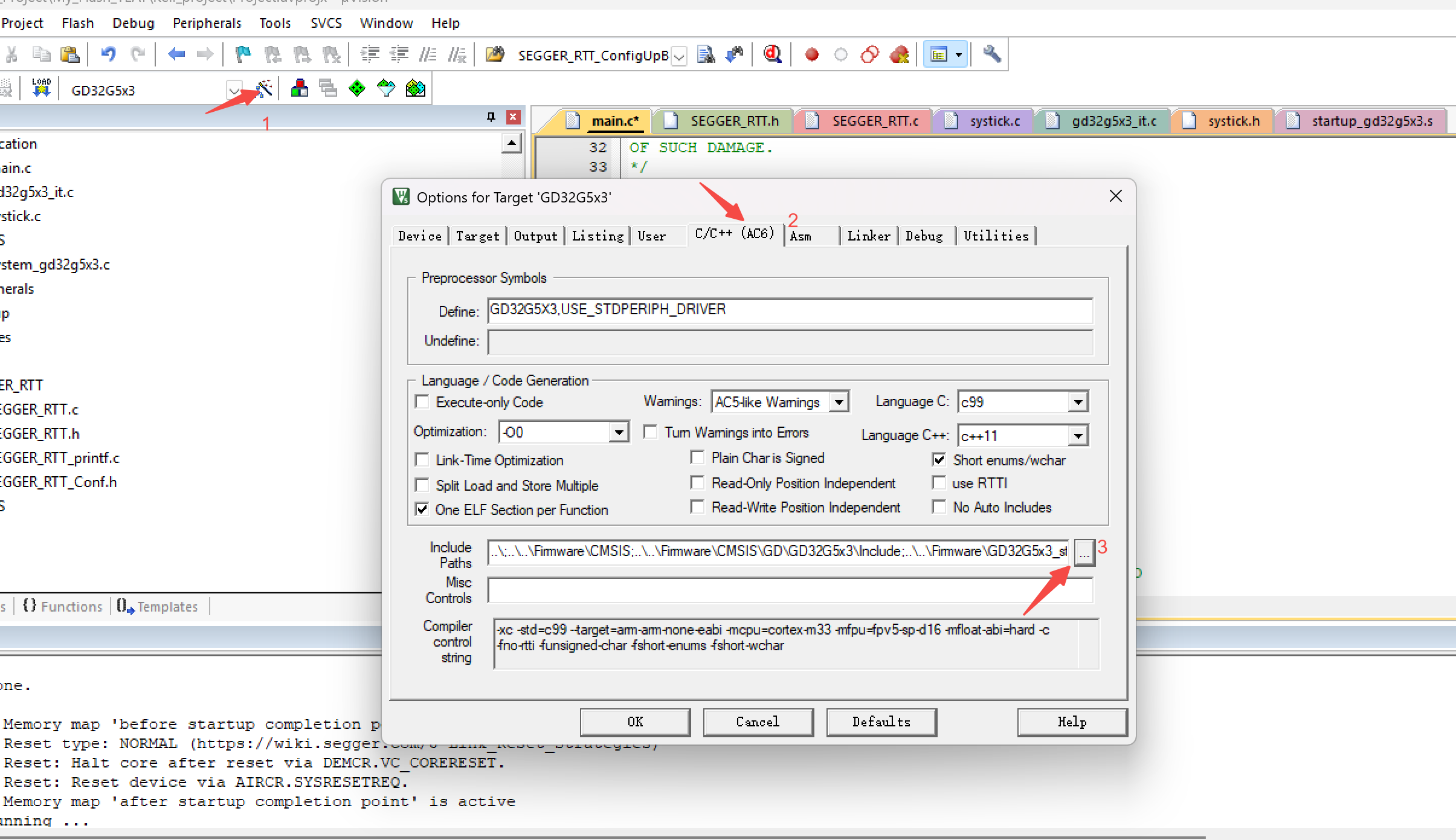Click the Manage Project Items icon
The image size is (1456, 840).
point(299,89)
